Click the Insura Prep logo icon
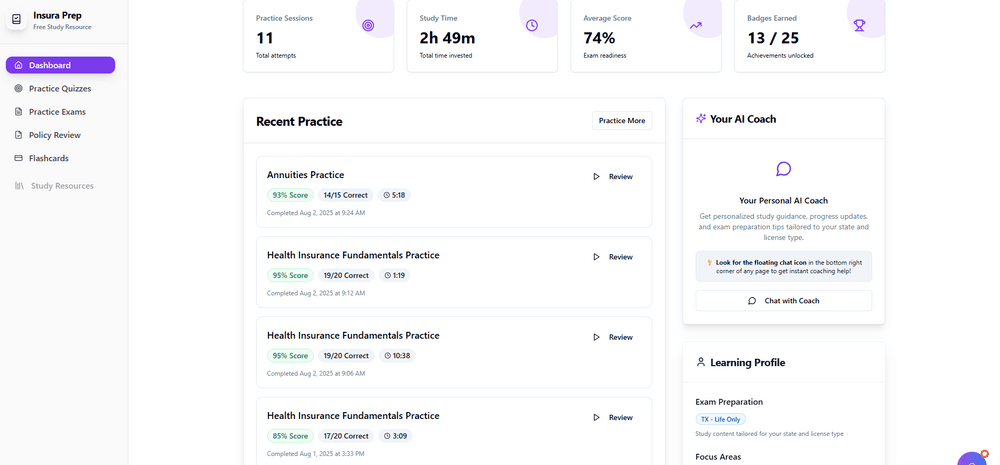The width and height of the screenshot is (1000, 465). 16,20
